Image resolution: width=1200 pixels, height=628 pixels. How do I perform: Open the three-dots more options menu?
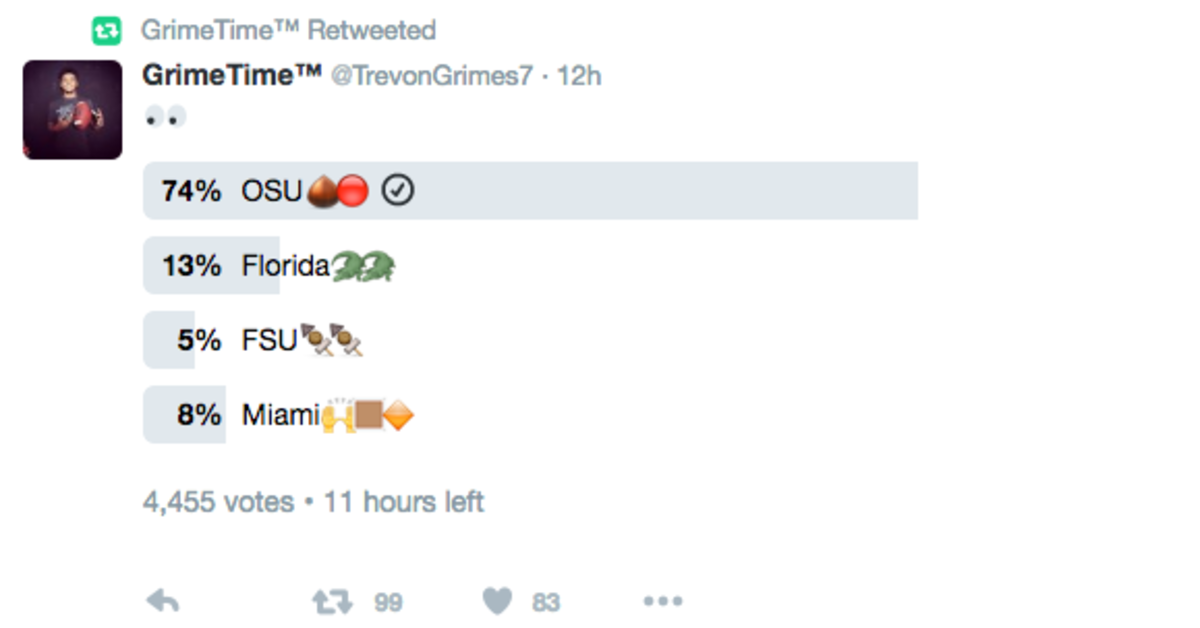pos(663,601)
